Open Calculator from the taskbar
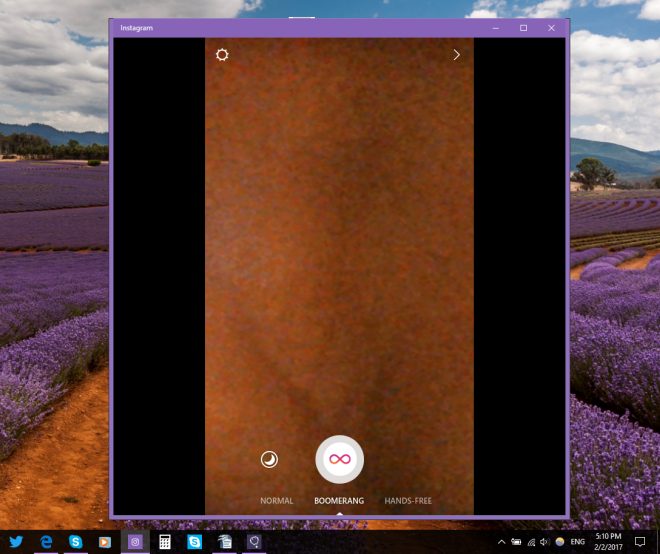The width and height of the screenshot is (660, 554). click(165, 542)
